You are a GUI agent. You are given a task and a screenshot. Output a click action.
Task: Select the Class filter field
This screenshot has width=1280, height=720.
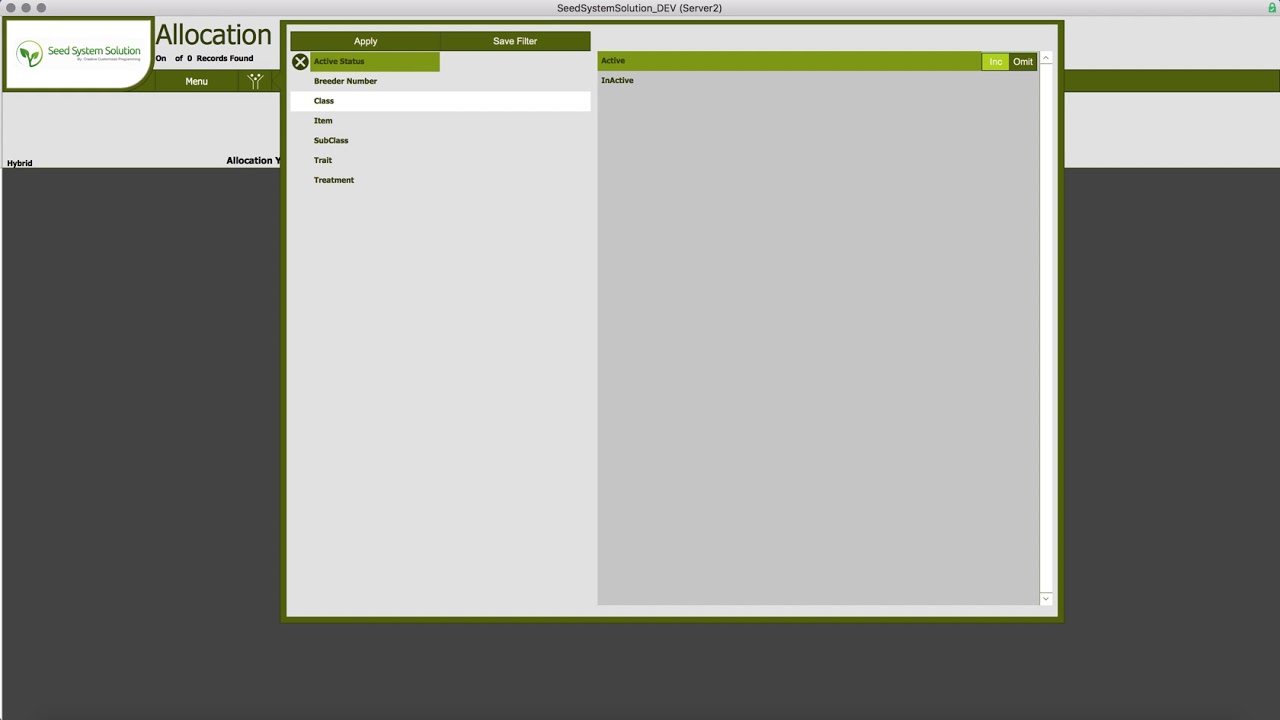pos(440,101)
